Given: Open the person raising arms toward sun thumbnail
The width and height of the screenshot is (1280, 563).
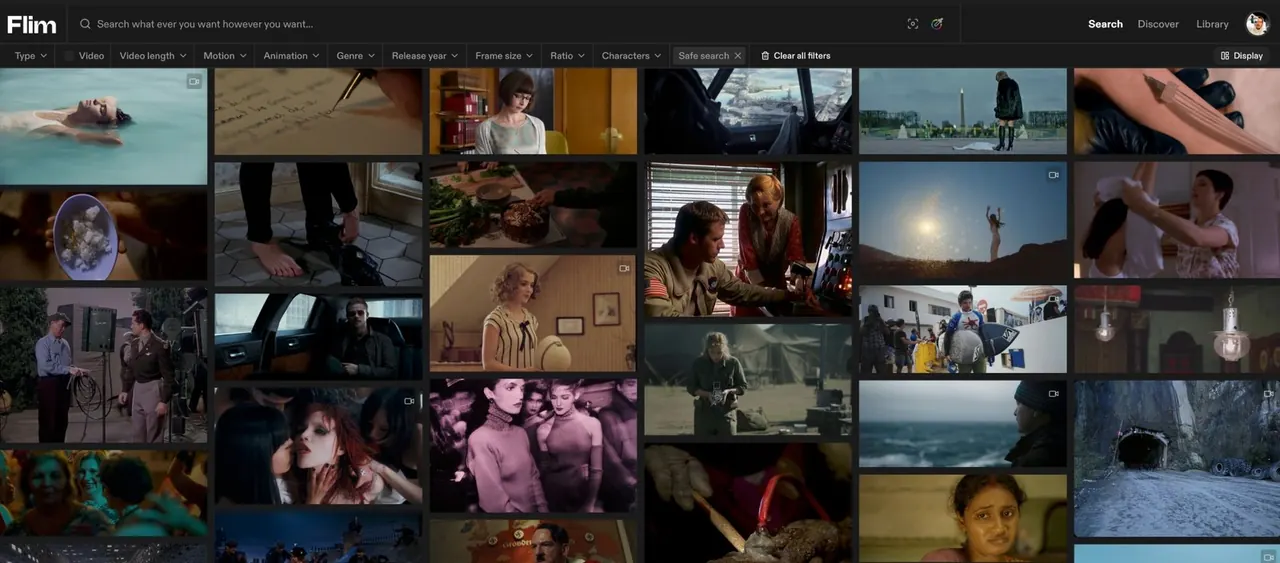Looking at the screenshot, I should pos(963,220).
